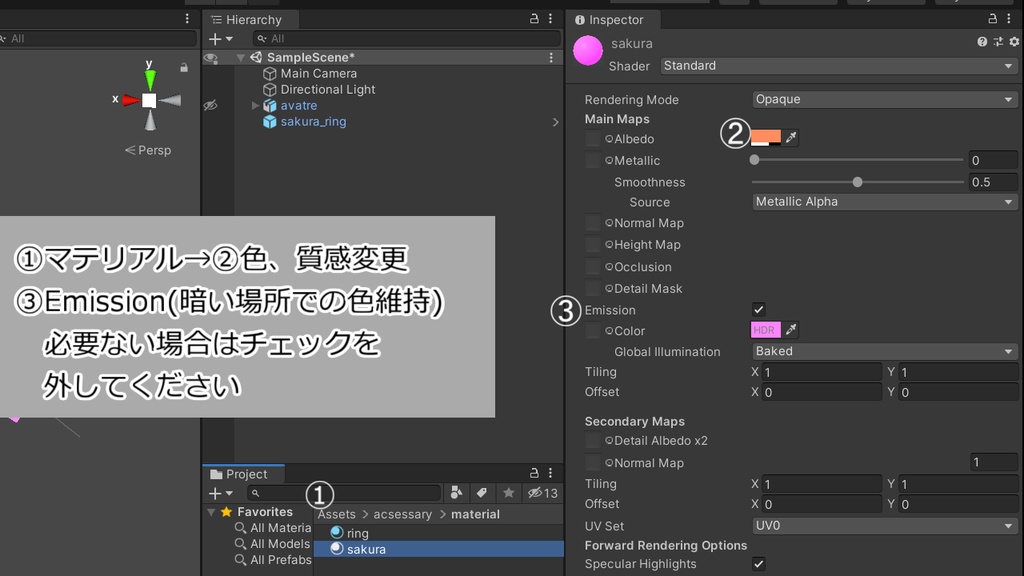Screen dimensions: 1024x576
Task: Open the Inspector settings gear icon
Action: point(1012,43)
